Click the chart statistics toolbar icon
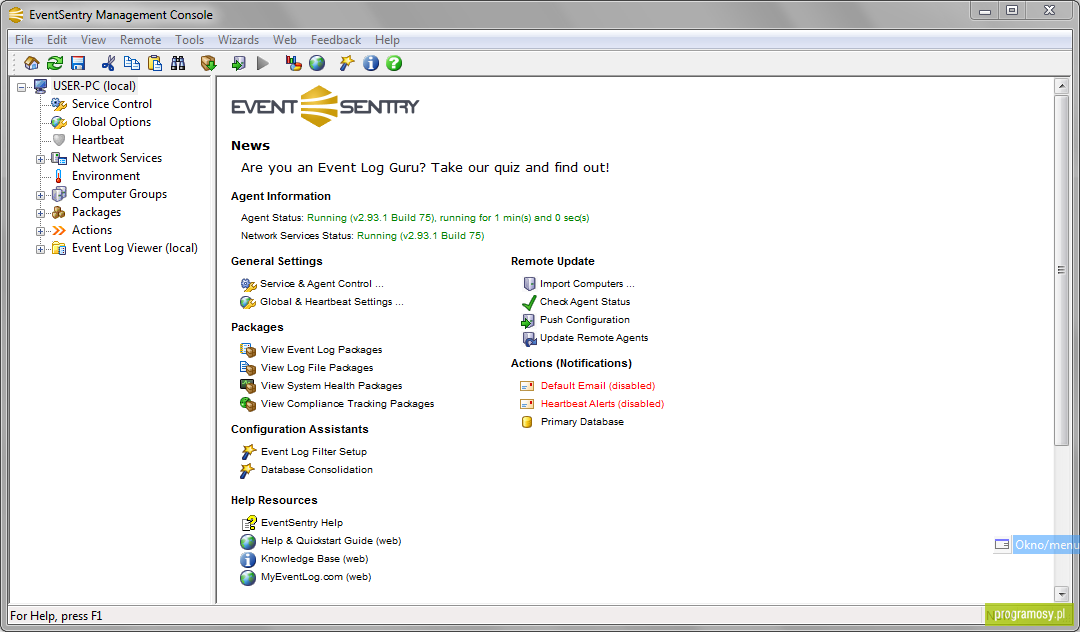The image size is (1080, 632). click(x=293, y=63)
